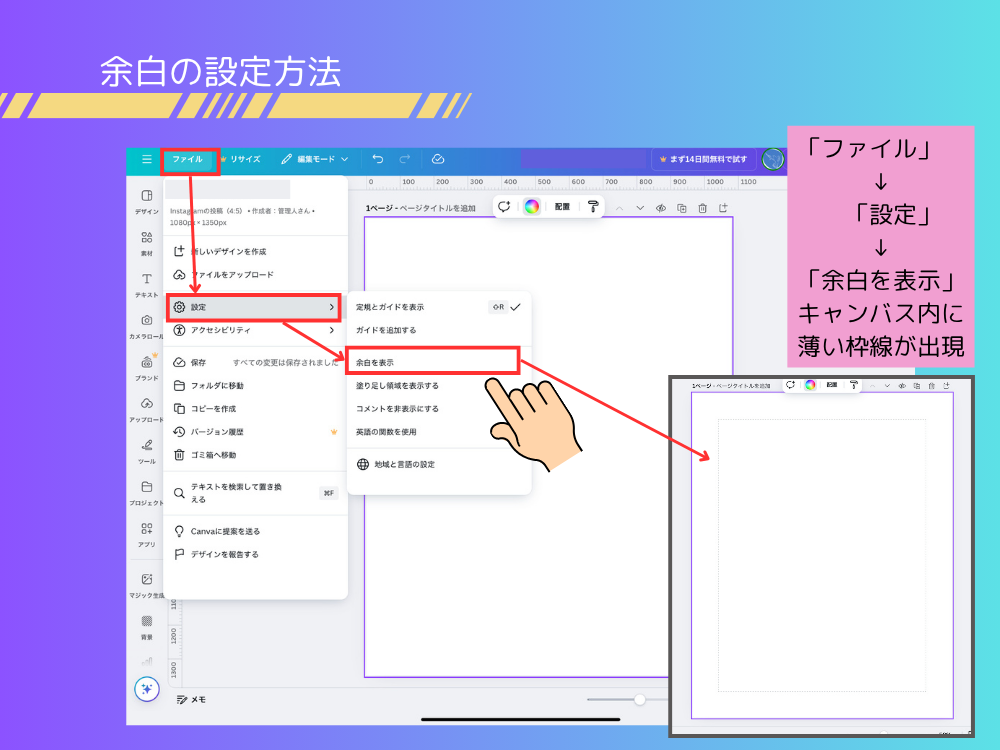1000x750 pixels.
Task: Expand the 設定 submenu
Action: tap(254, 307)
